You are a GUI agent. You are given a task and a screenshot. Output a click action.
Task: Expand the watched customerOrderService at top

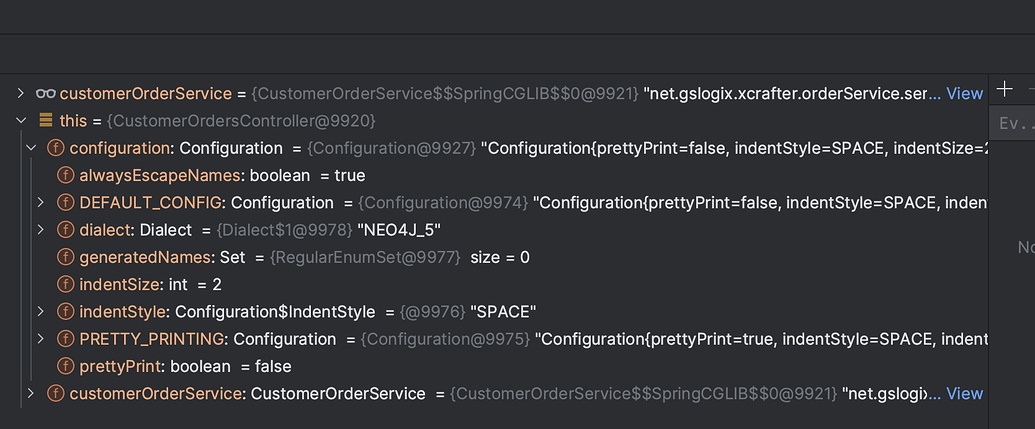coord(21,93)
